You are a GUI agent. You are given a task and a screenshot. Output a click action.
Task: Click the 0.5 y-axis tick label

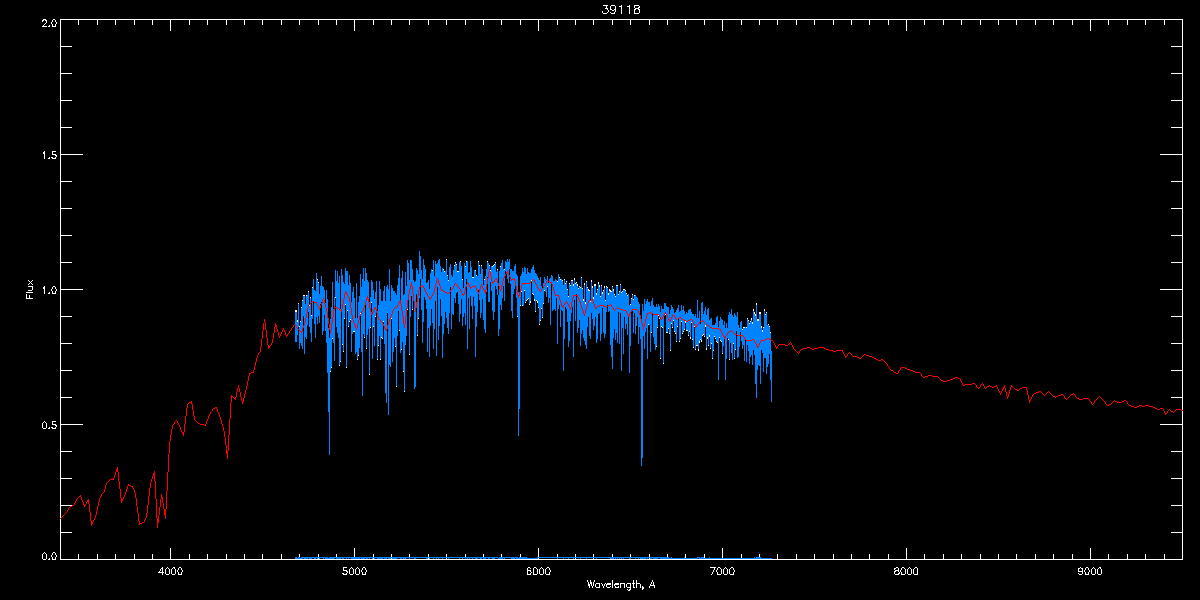coord(47,424)
